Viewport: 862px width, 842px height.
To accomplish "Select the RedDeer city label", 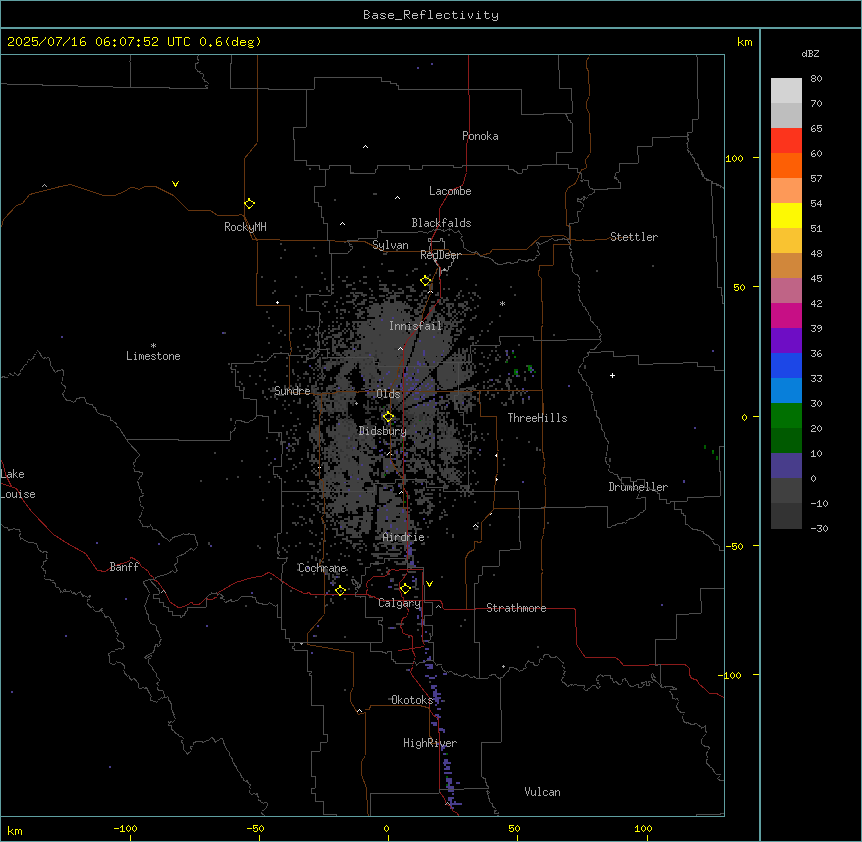I will click(x=440, y=255).
